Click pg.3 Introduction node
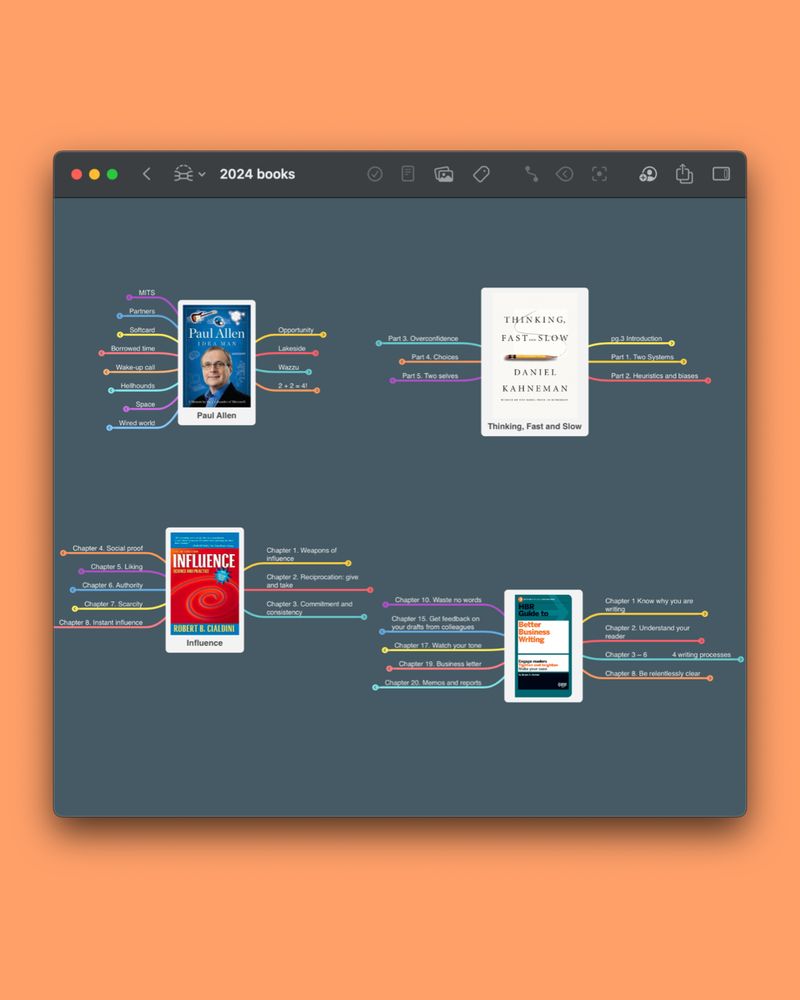 pos(636,339)
